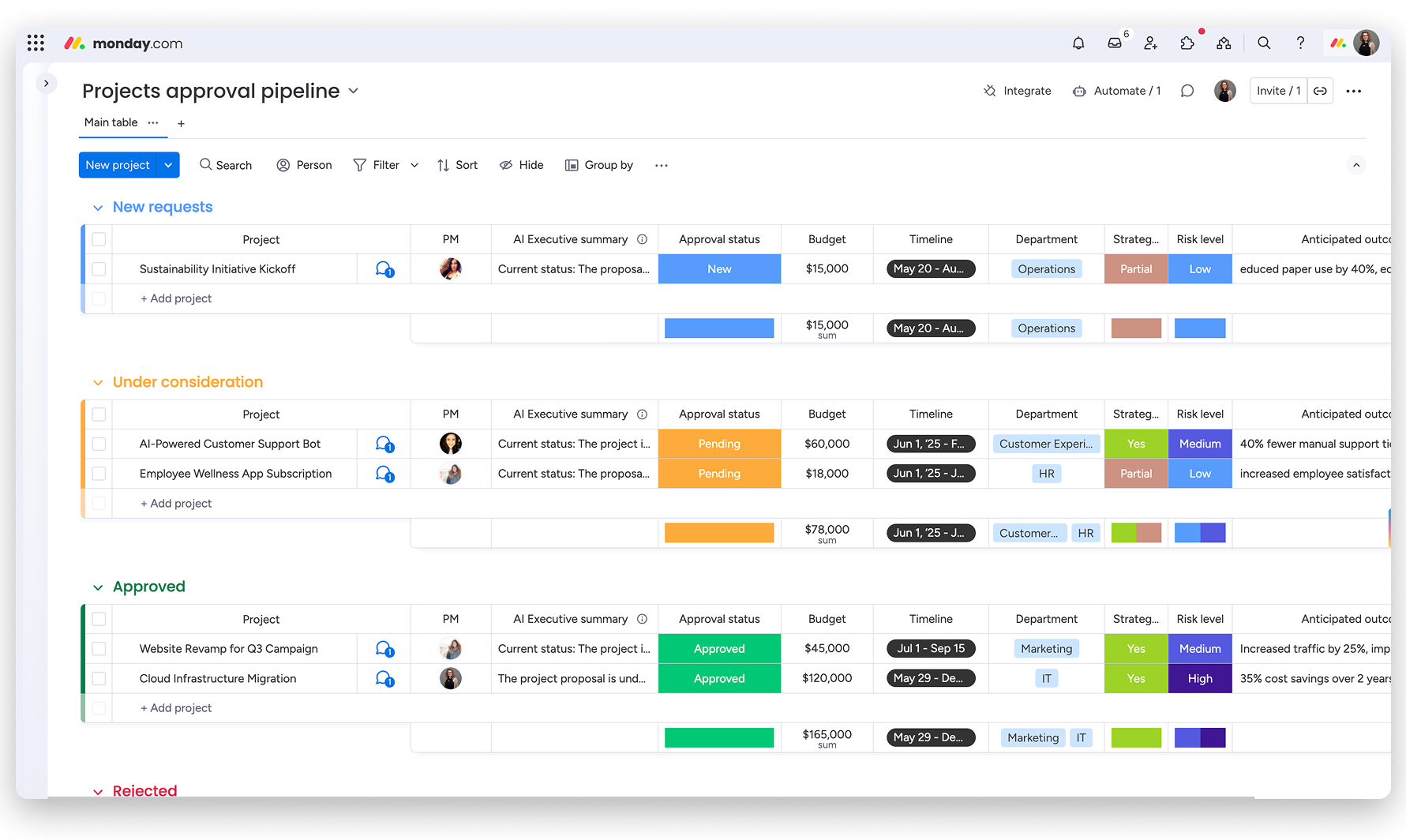Tick the Website Revamp for Q3 Campaign checkbox
The height and width of the screenshot is (840, 1406).
point(99,649)
